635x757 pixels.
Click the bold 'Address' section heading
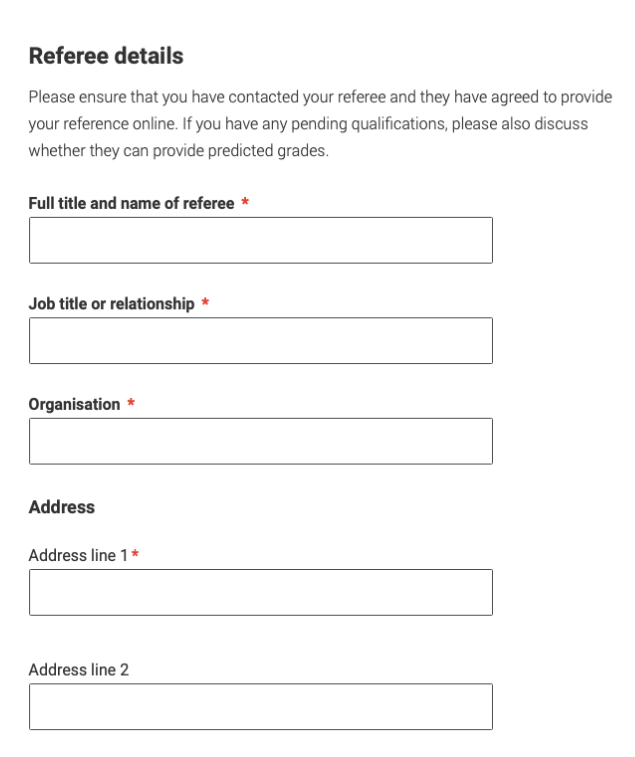point(62,507)
